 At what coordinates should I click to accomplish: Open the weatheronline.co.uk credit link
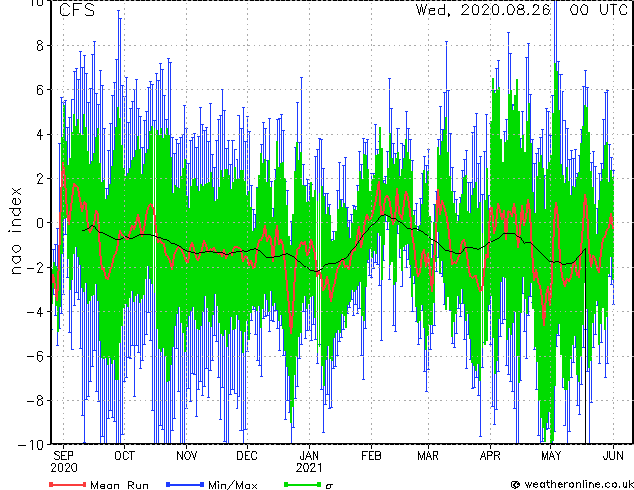point(572,484)
